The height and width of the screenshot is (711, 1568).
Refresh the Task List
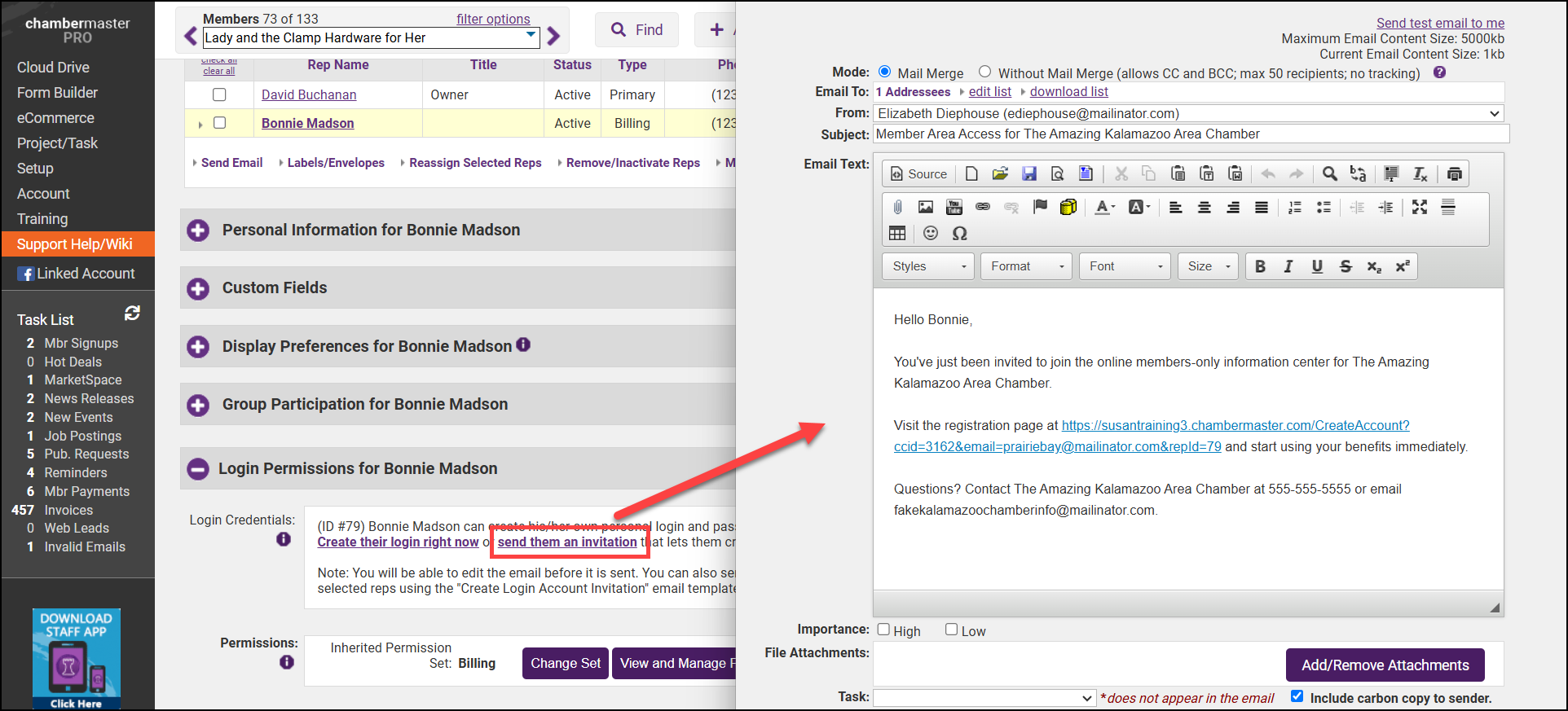[132, 313]
